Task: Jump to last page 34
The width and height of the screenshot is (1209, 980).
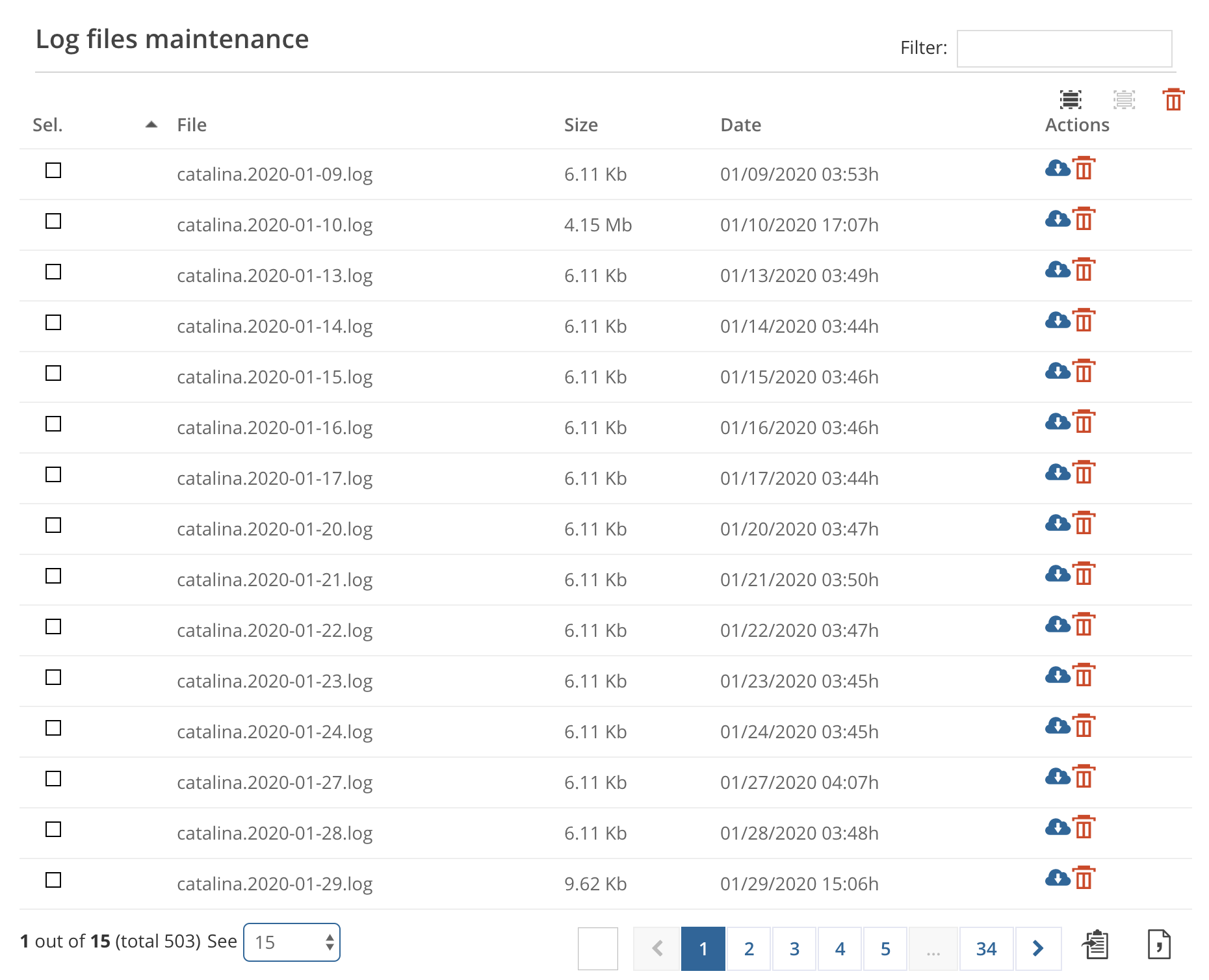Action: click(986, 949)
